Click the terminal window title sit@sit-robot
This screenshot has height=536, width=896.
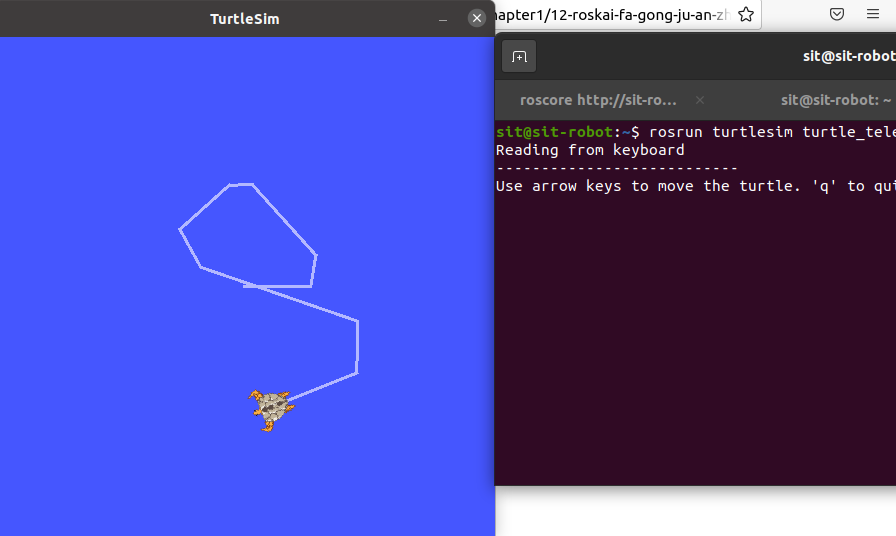point(848,56)
